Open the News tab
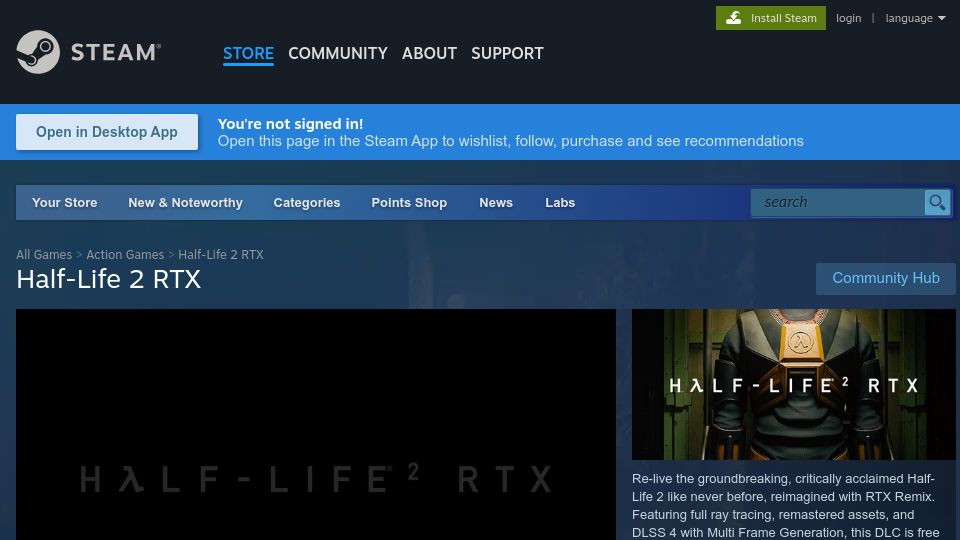This screenshot has height=540, width=960. [x=496, y=203]
